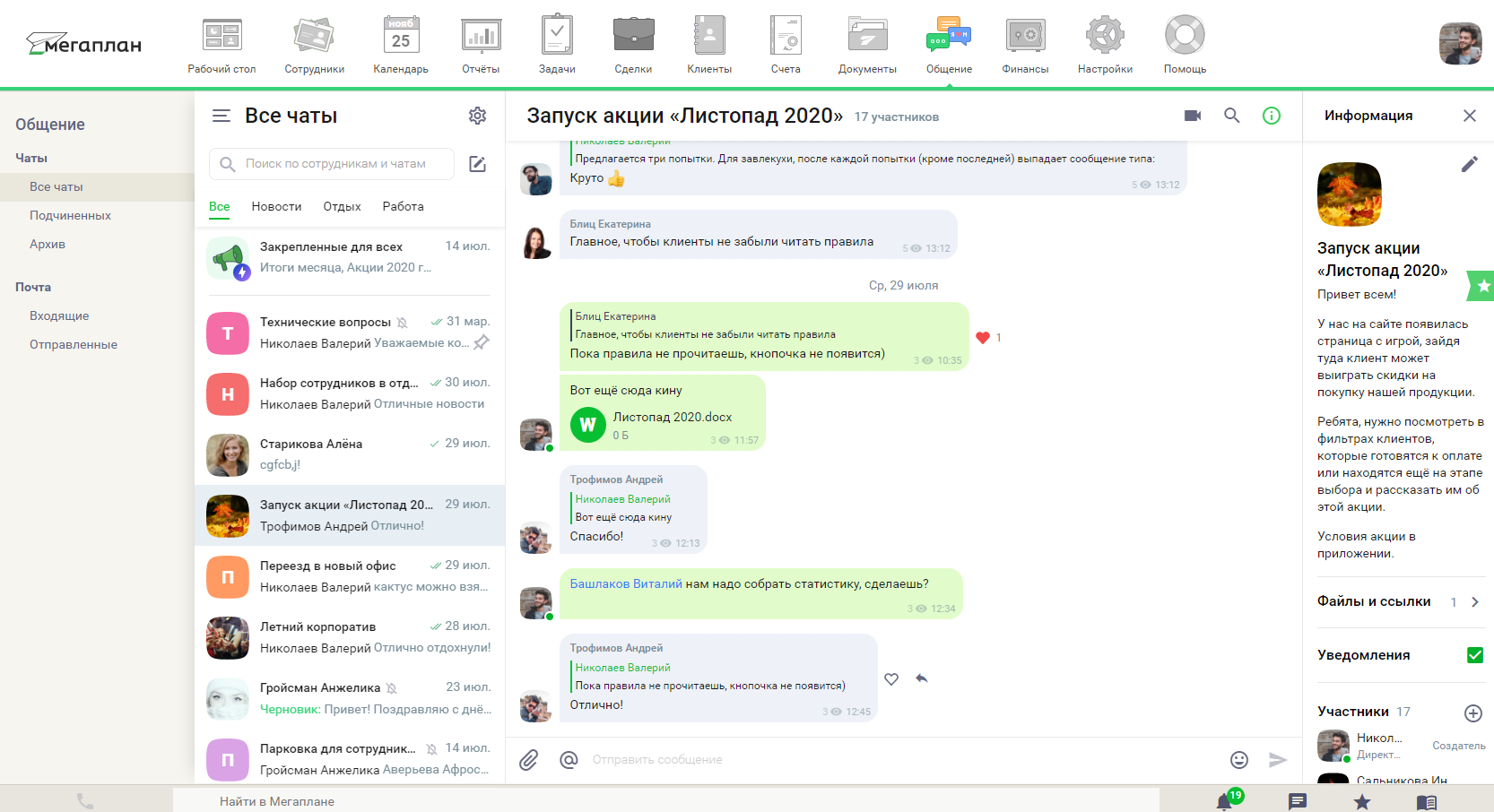Open Технические вопросы chat
This screenshot has height=812, width=1494.
[350, 333]
